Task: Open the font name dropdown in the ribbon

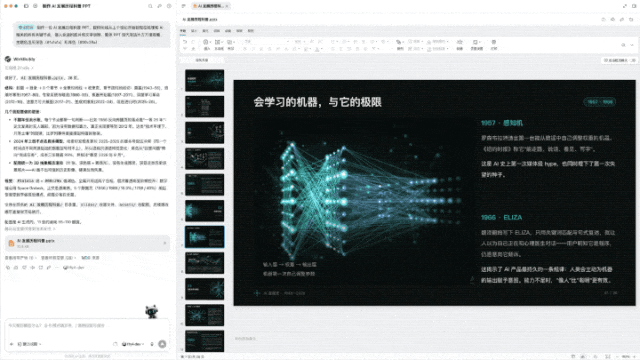Action: click(266, 42)
